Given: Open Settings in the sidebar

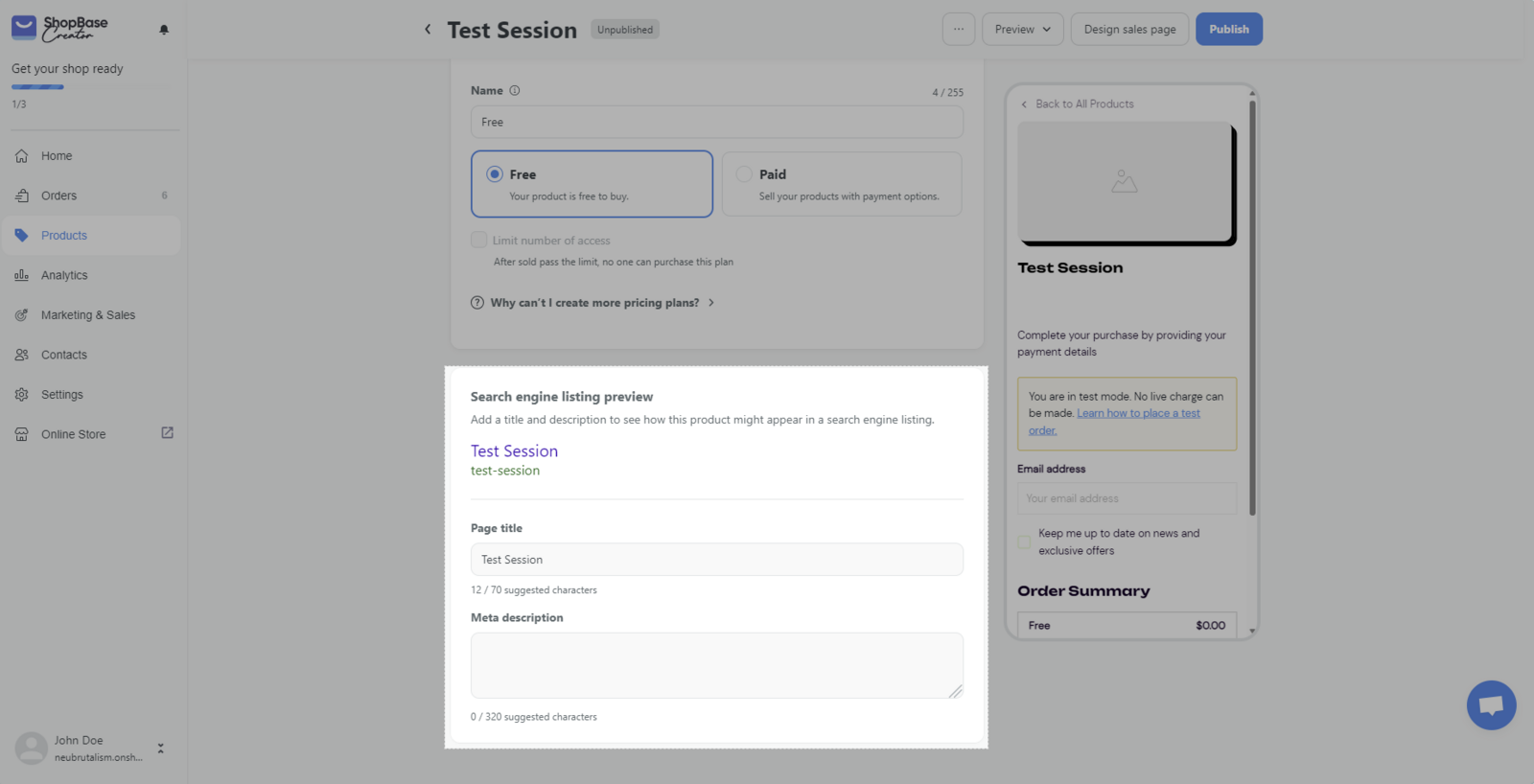Looking at the screenshot, I should pyautogui.click(x=91, y=394).
